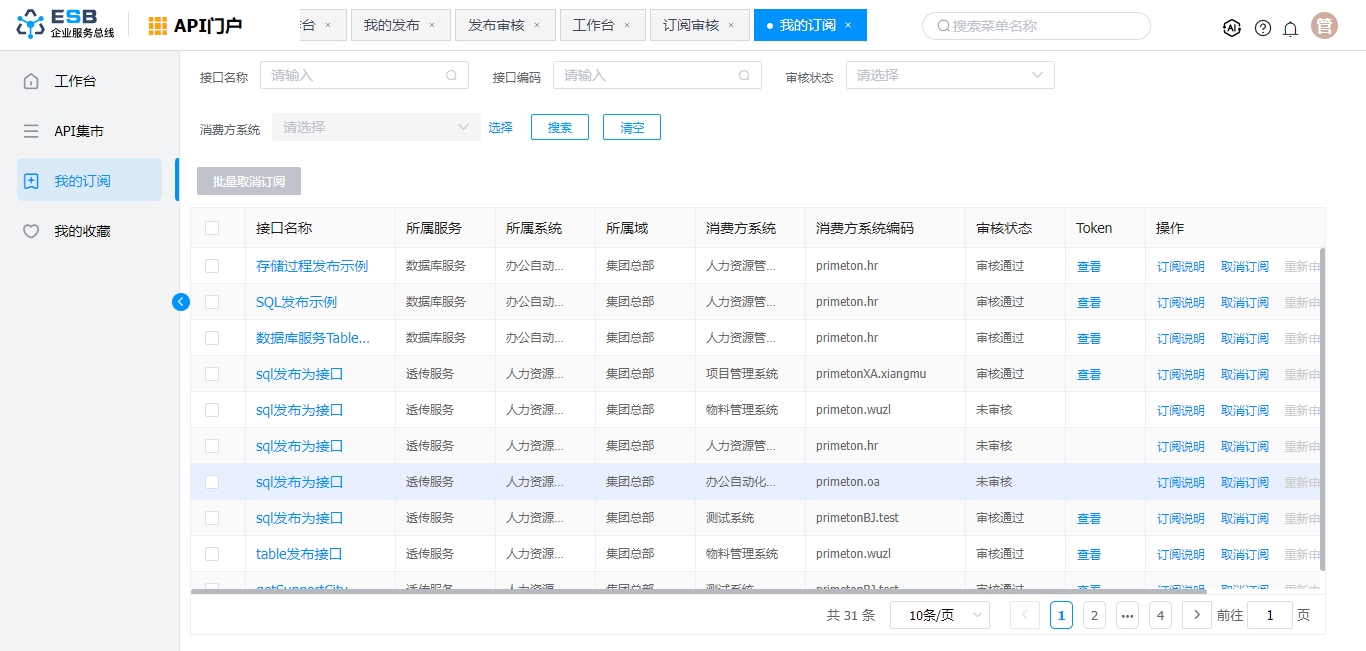
Task: Open the help question mark icon
Action: click(x=1263, y=28)
